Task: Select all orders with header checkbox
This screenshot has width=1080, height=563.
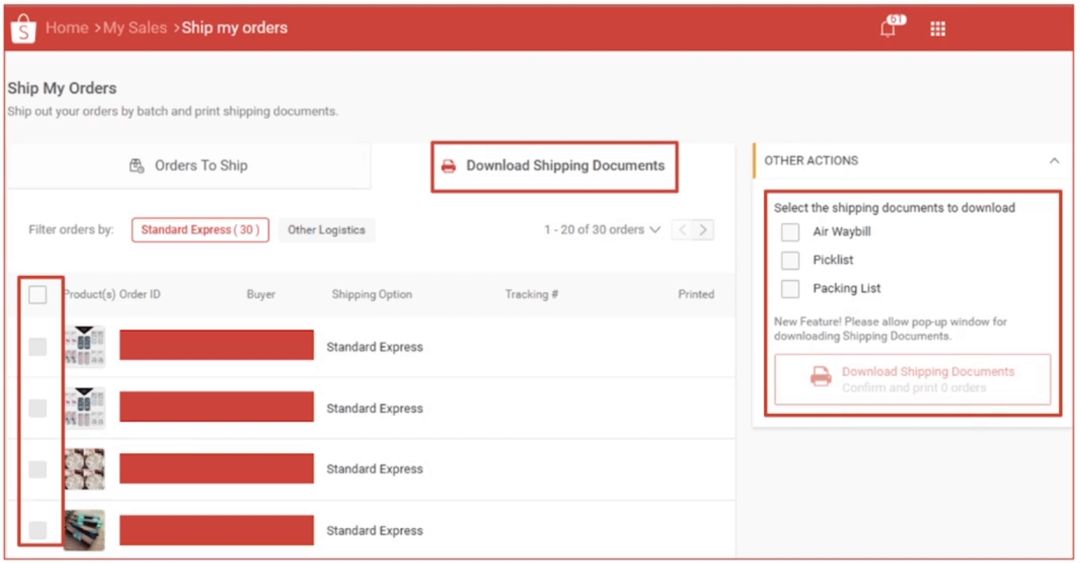Action: click(37, 294)
